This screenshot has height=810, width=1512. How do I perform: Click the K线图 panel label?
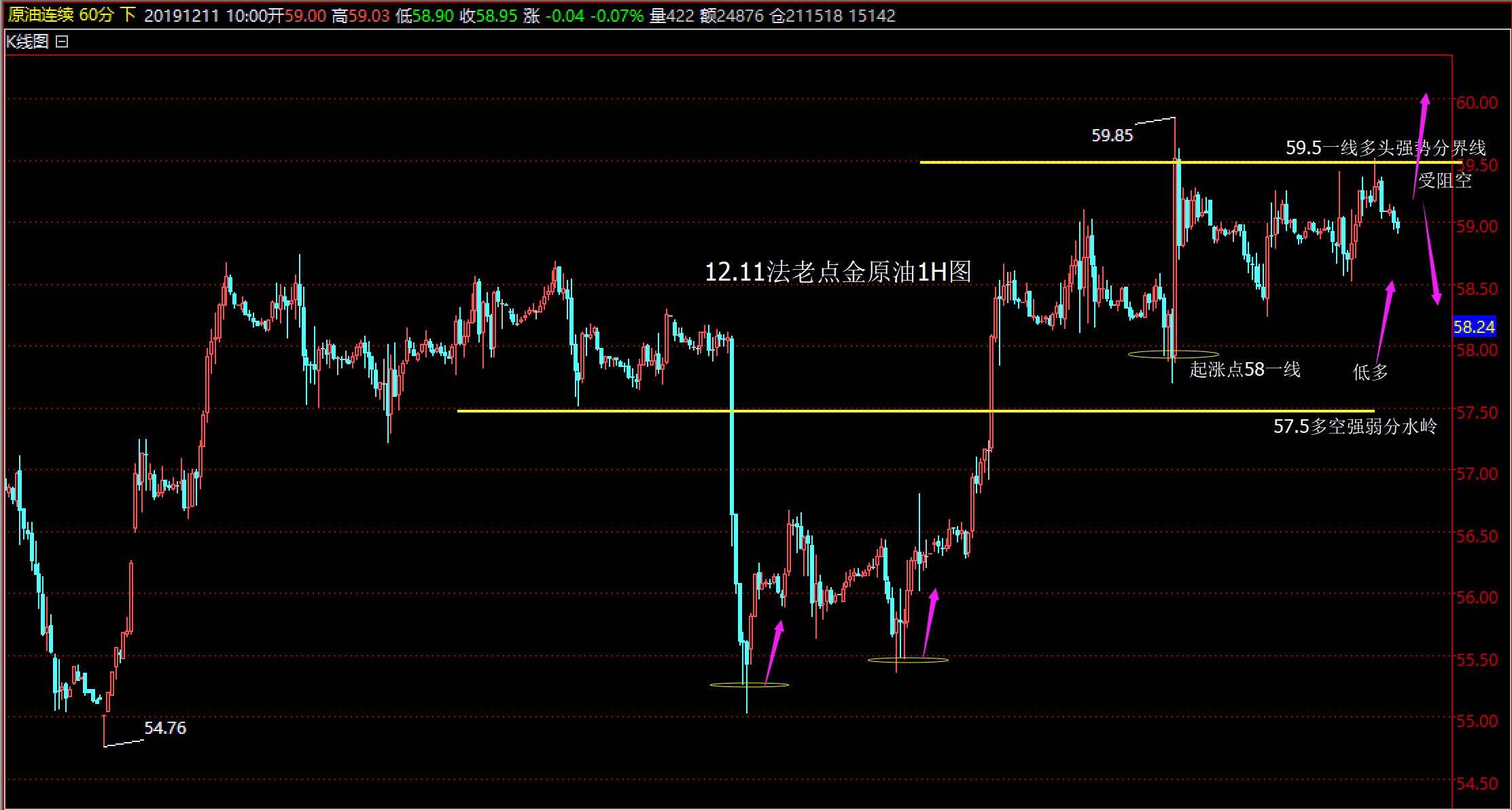(28, 41)
